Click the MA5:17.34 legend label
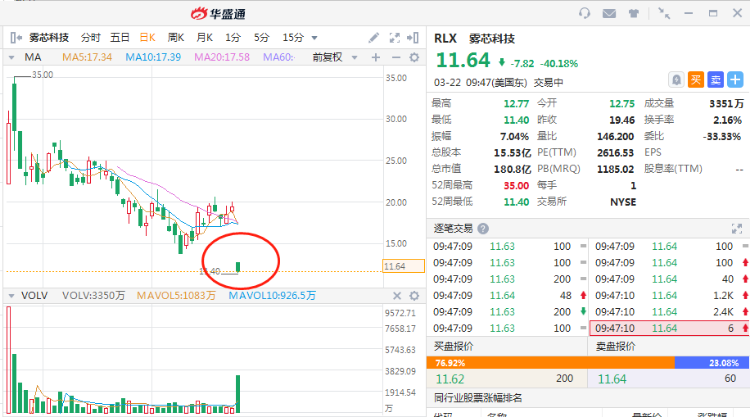Screen dimensions: 750x417 (87, 57)
